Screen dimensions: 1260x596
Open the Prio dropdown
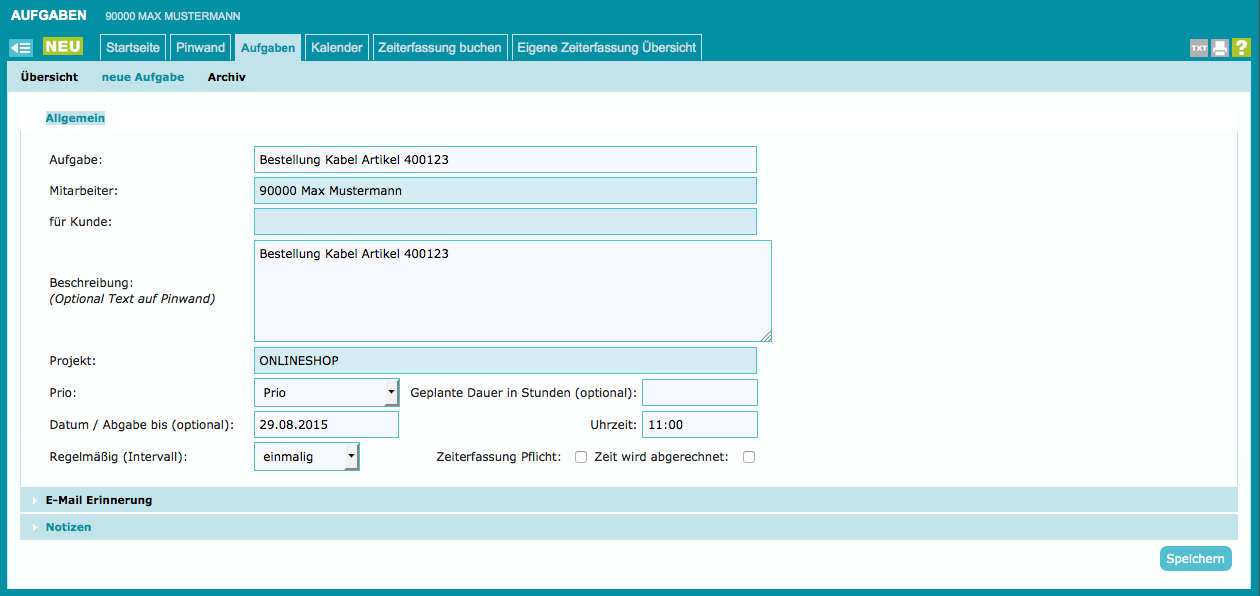click(327, 393)
